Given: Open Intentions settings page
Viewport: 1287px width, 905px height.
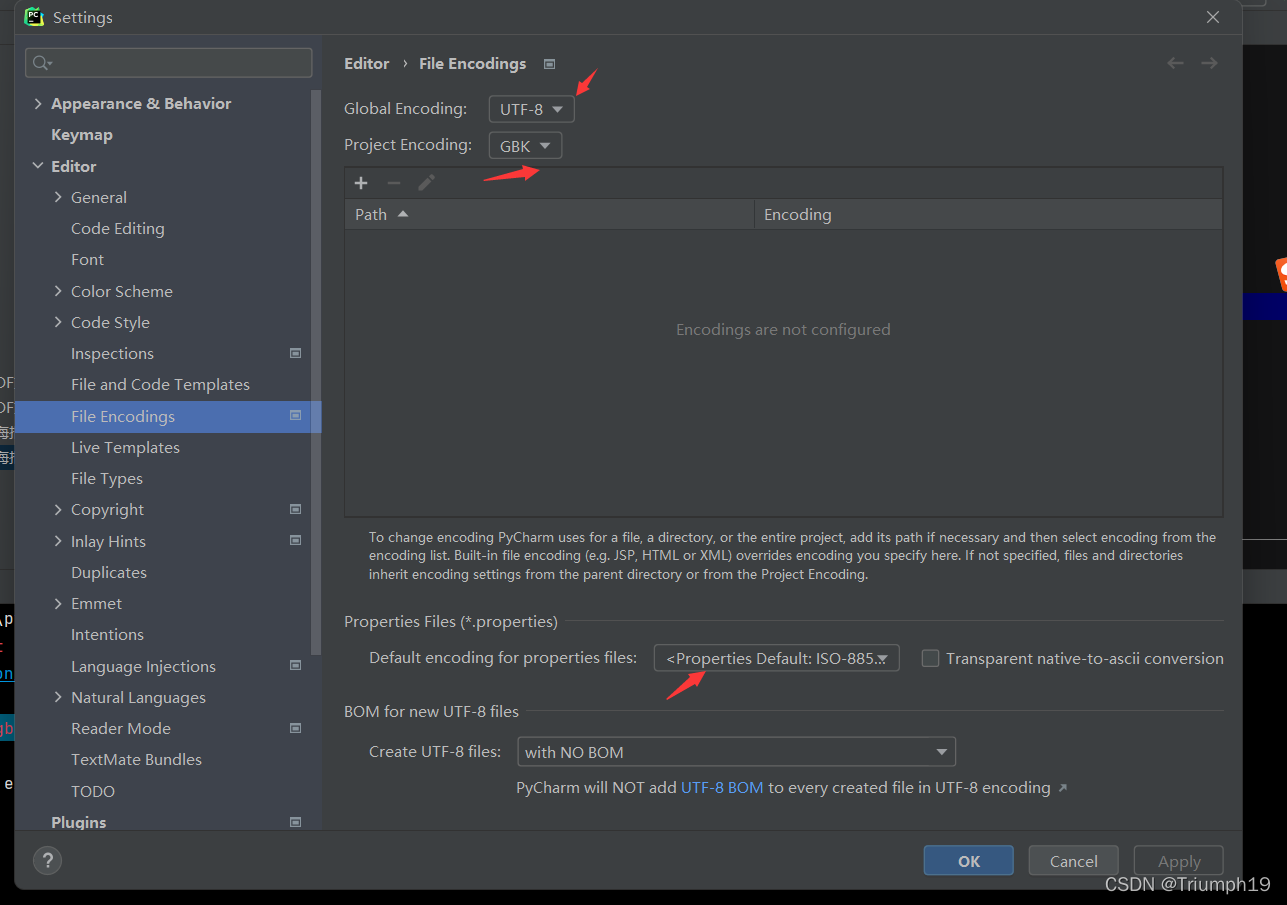Looking at the screenshot, I should [107, 634].
